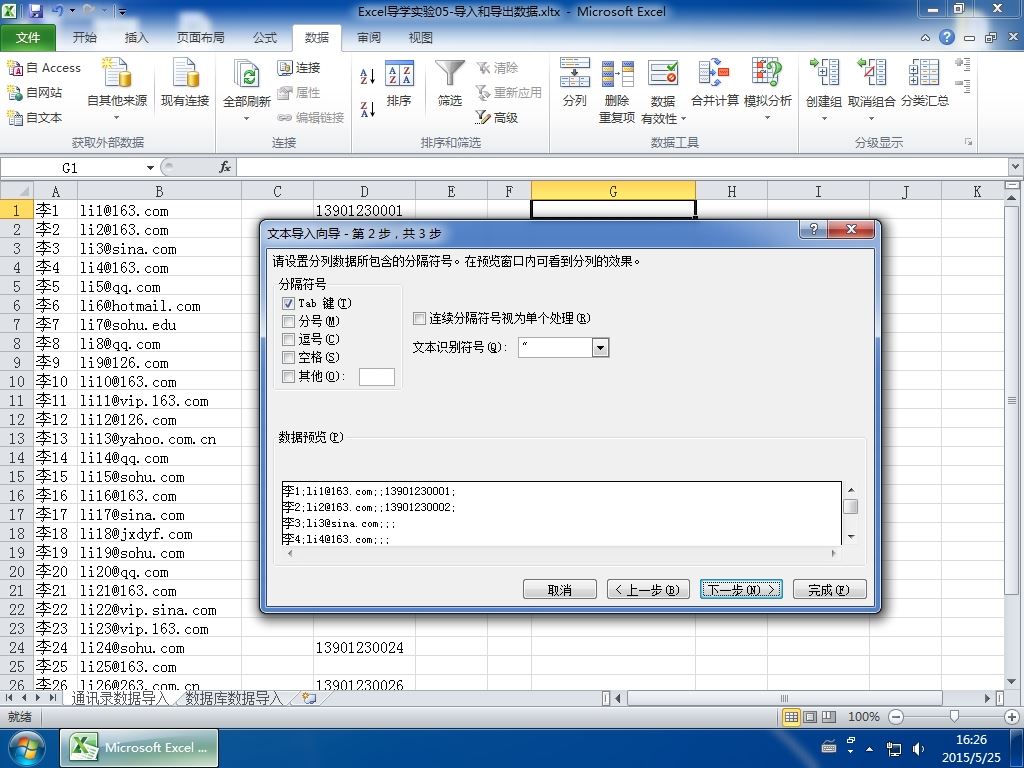The height and width of the screenshot is (768, 1024).
Task: Expand the 模拟分析 dropdown
Action: (767, 118)
